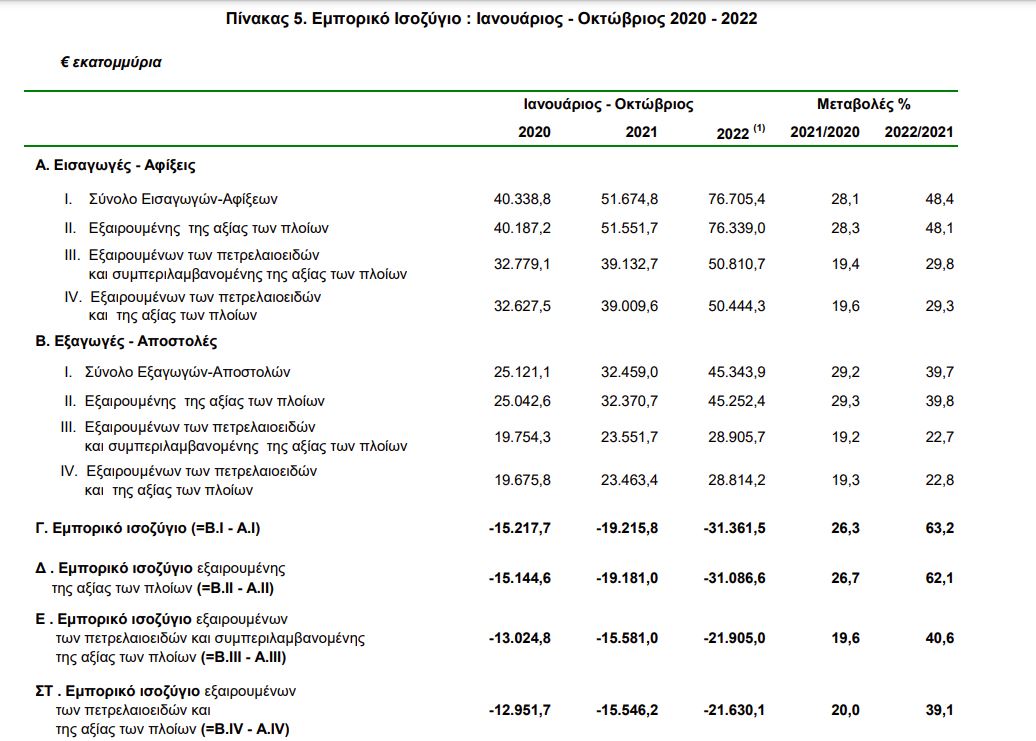Select value 25.042,6 in exports row II
1036x741 pixels.
(522, 401)
